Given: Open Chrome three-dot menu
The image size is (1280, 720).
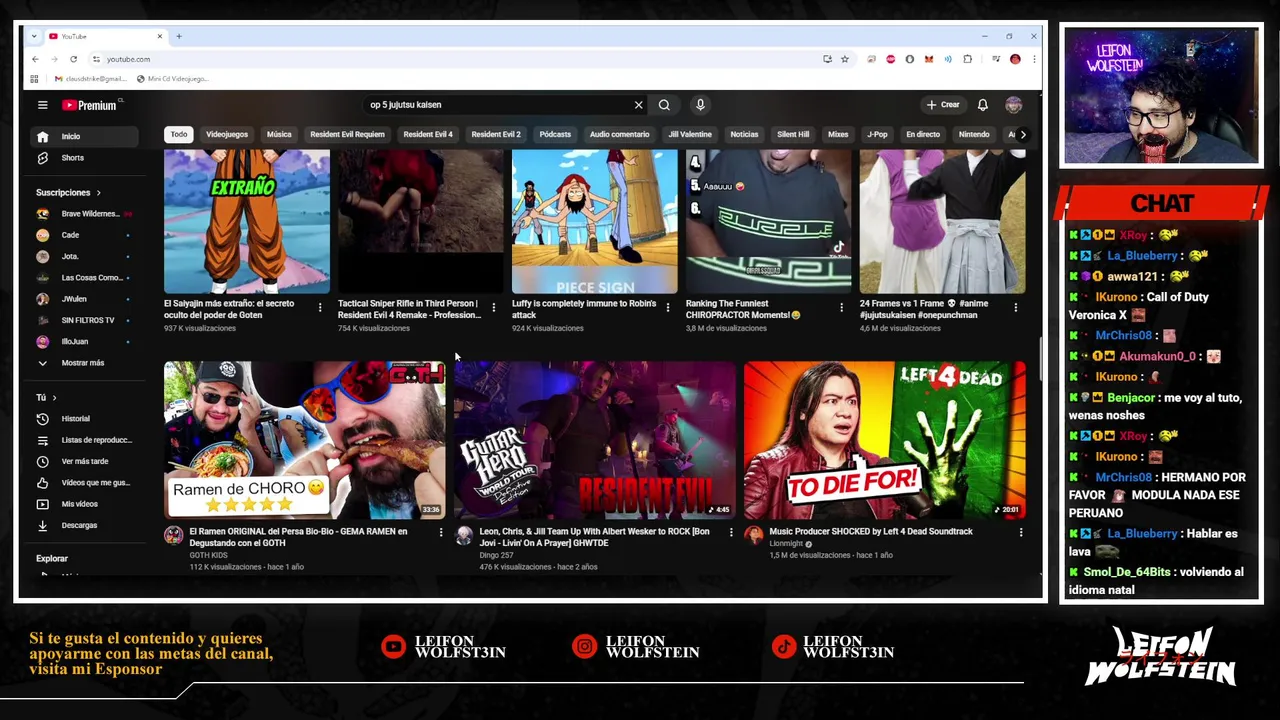Looking at the screenshot, I should [x=1033, y=59].
